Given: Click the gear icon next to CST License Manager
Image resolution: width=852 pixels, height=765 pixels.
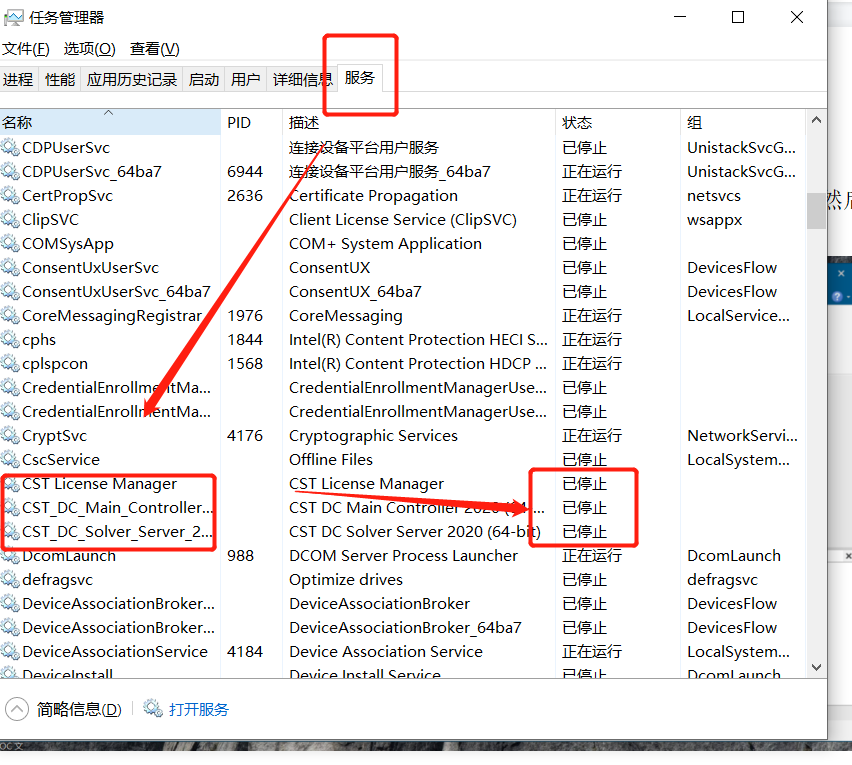Looking at the screenshot, I should coord(12,483).
